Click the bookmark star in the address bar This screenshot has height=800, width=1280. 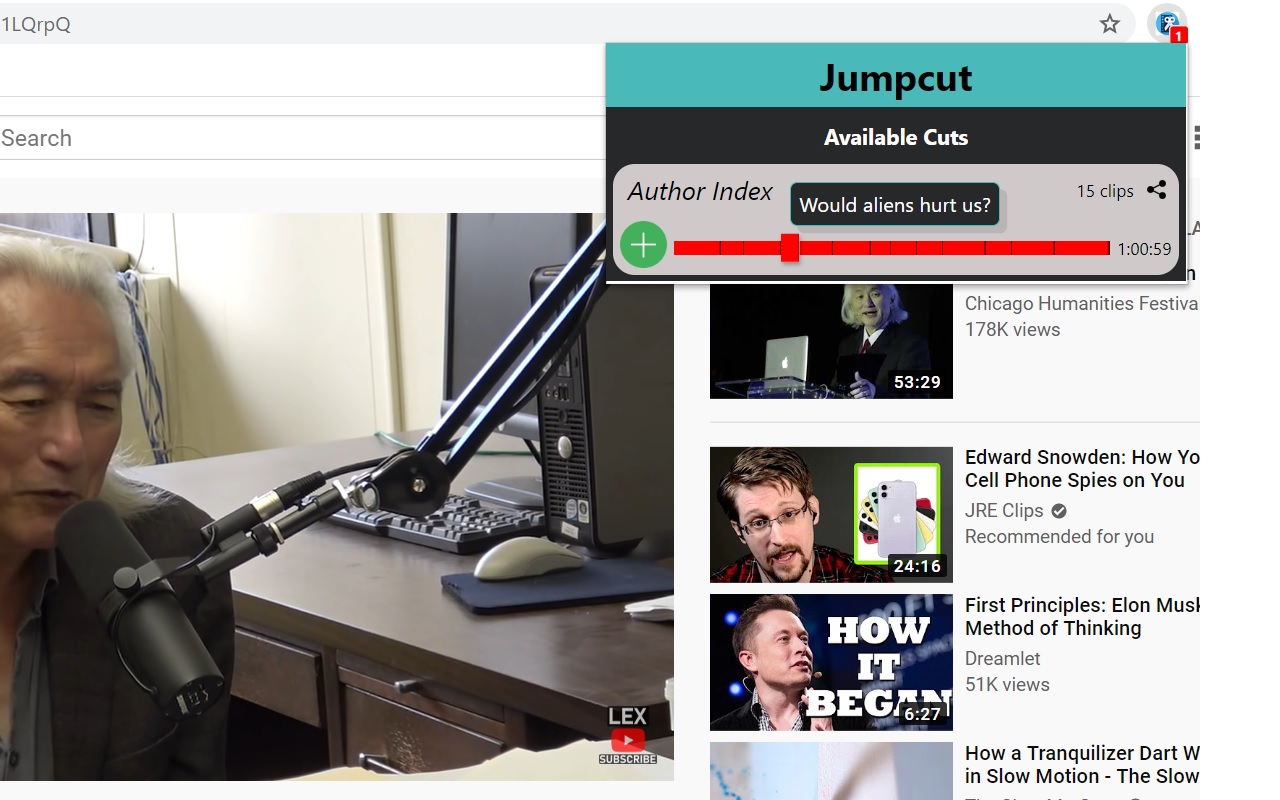pyautogui.click(x=1110, y=23)
